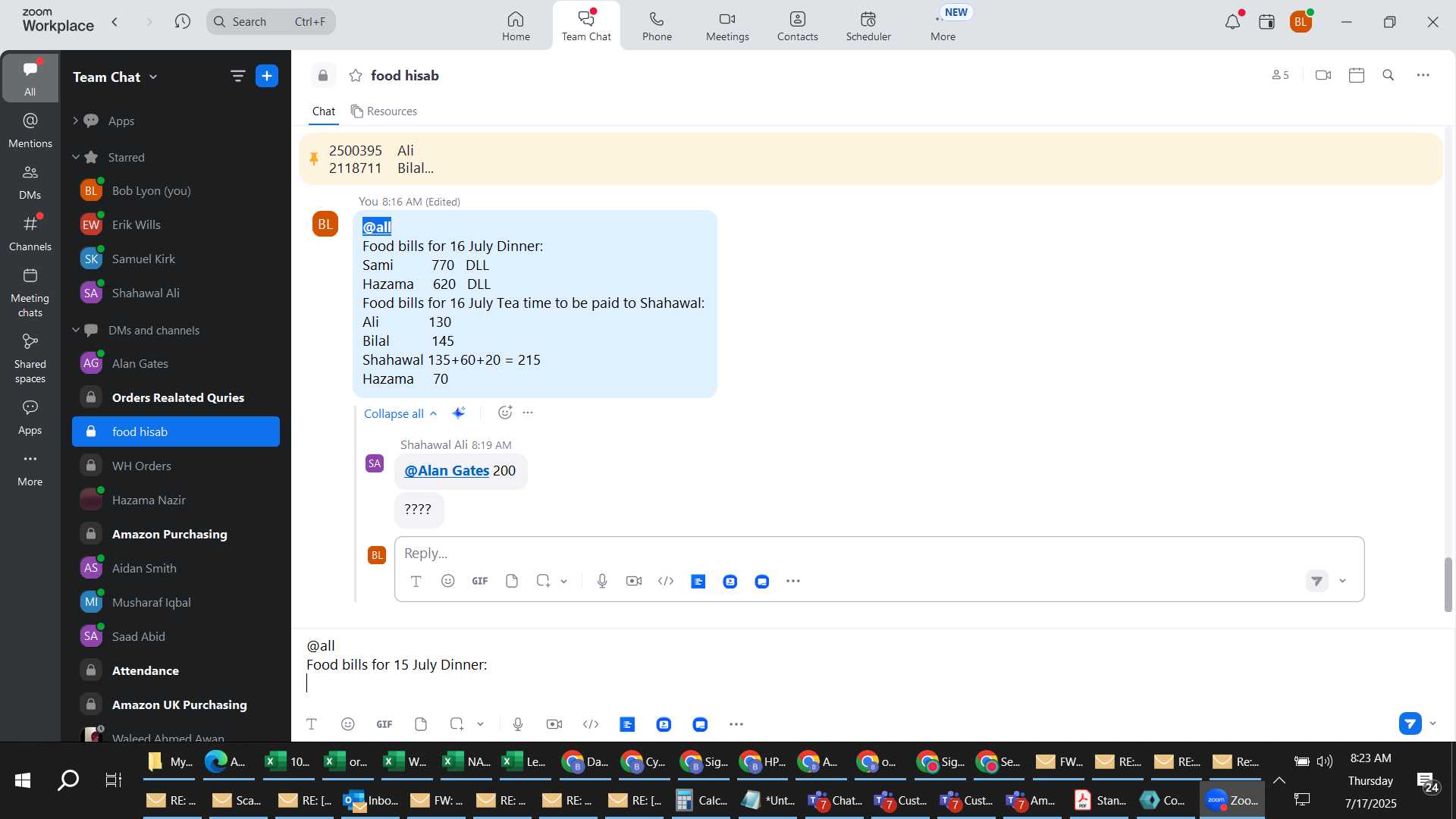Search within the food hisab chat
The height and width of the screenshot is (819, 1456).
coord(1389,75)
